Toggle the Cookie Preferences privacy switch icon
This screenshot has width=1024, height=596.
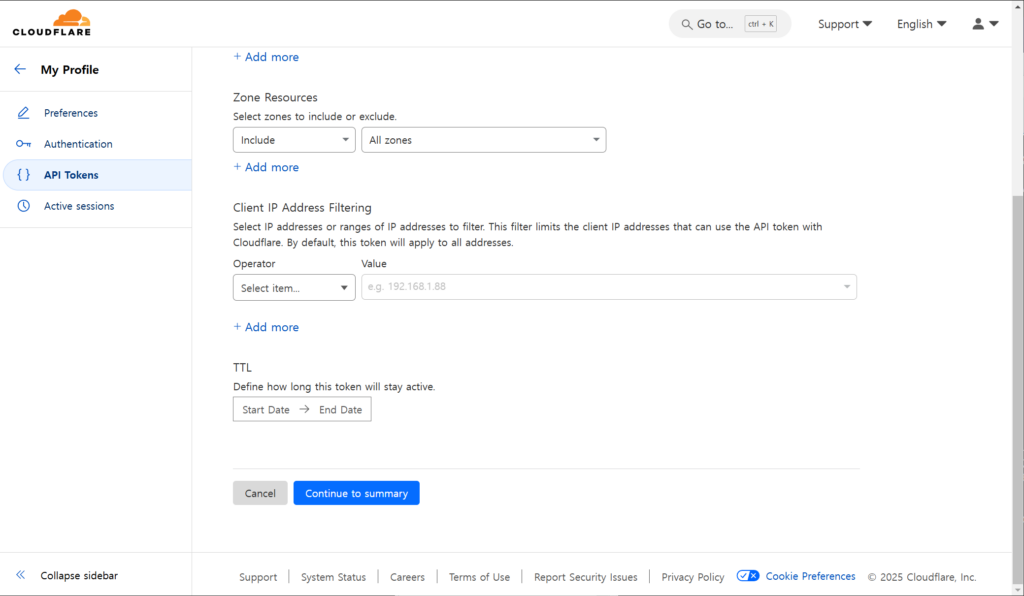click(747, 576)
